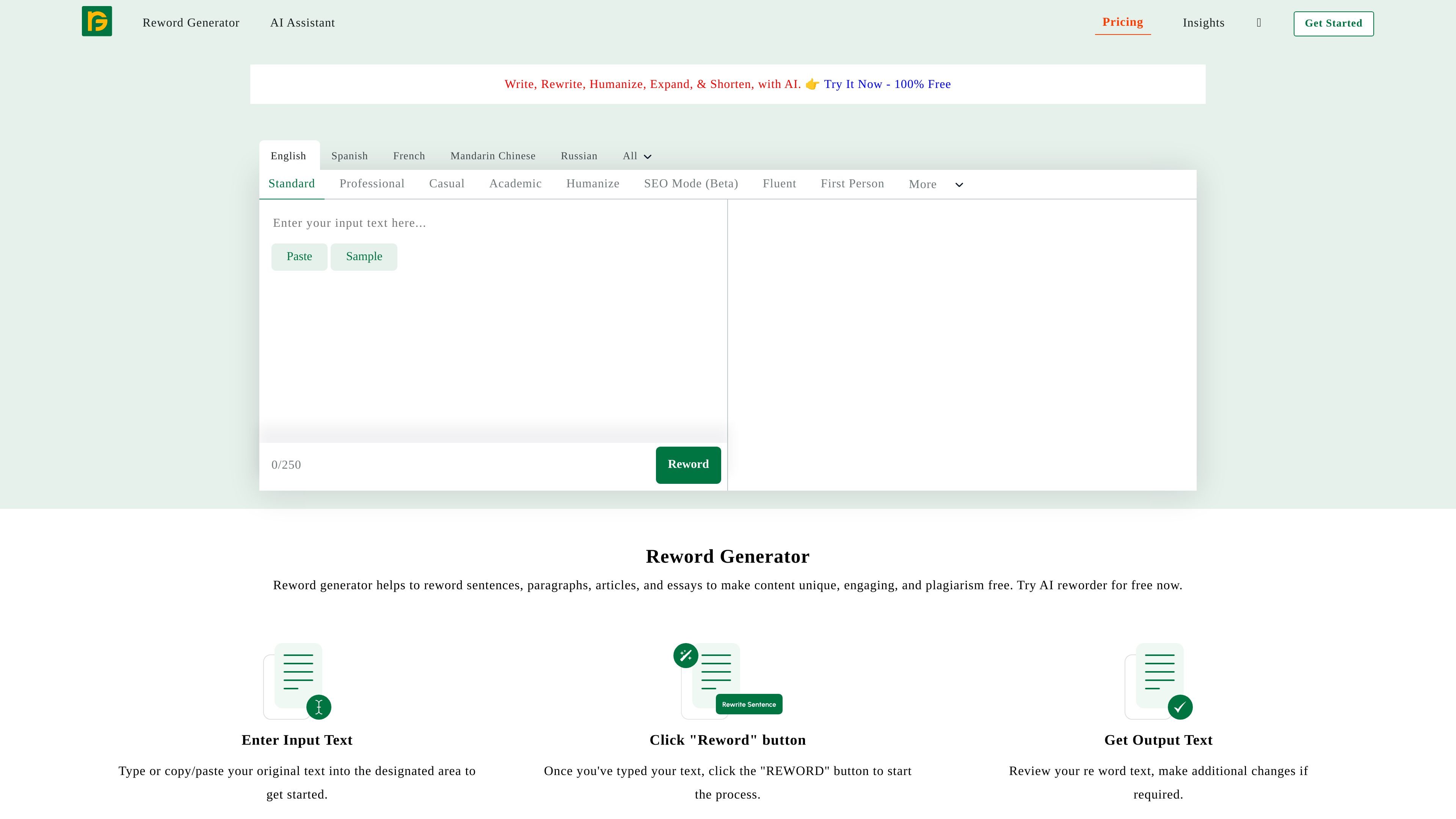Switch to the Spanish language tab
1456x819 pixels.
pos(349,156)
